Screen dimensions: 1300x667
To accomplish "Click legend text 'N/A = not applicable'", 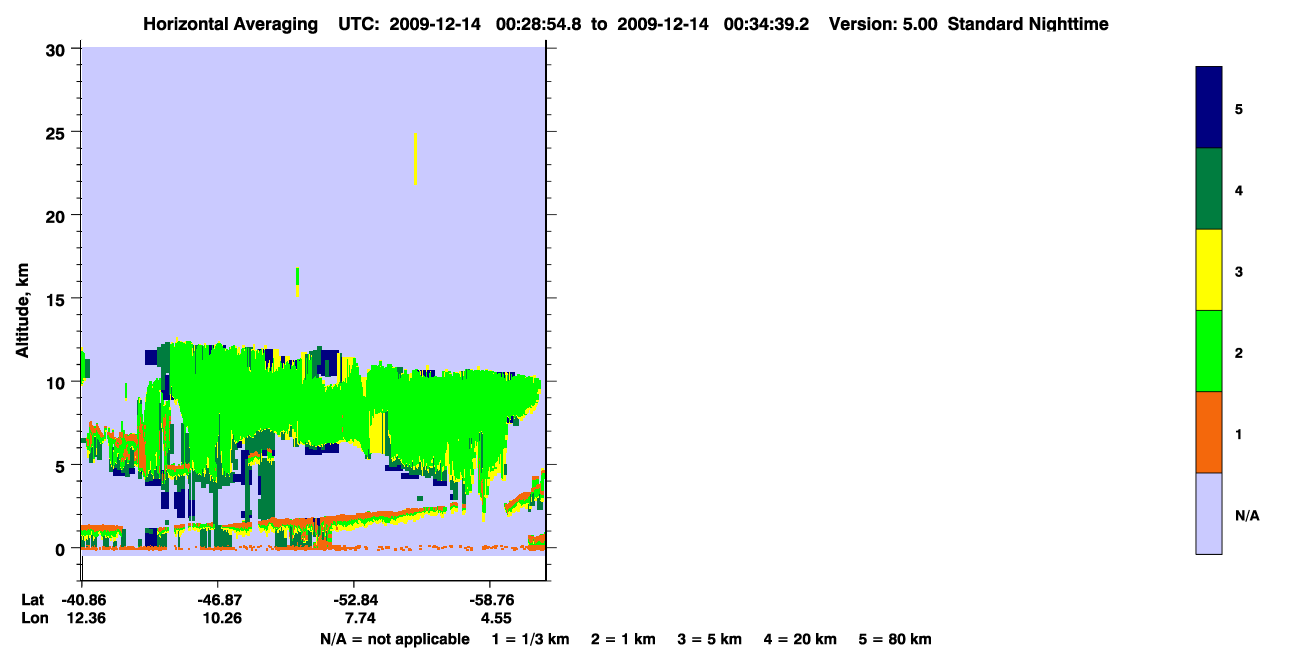I will pos(395,639).
